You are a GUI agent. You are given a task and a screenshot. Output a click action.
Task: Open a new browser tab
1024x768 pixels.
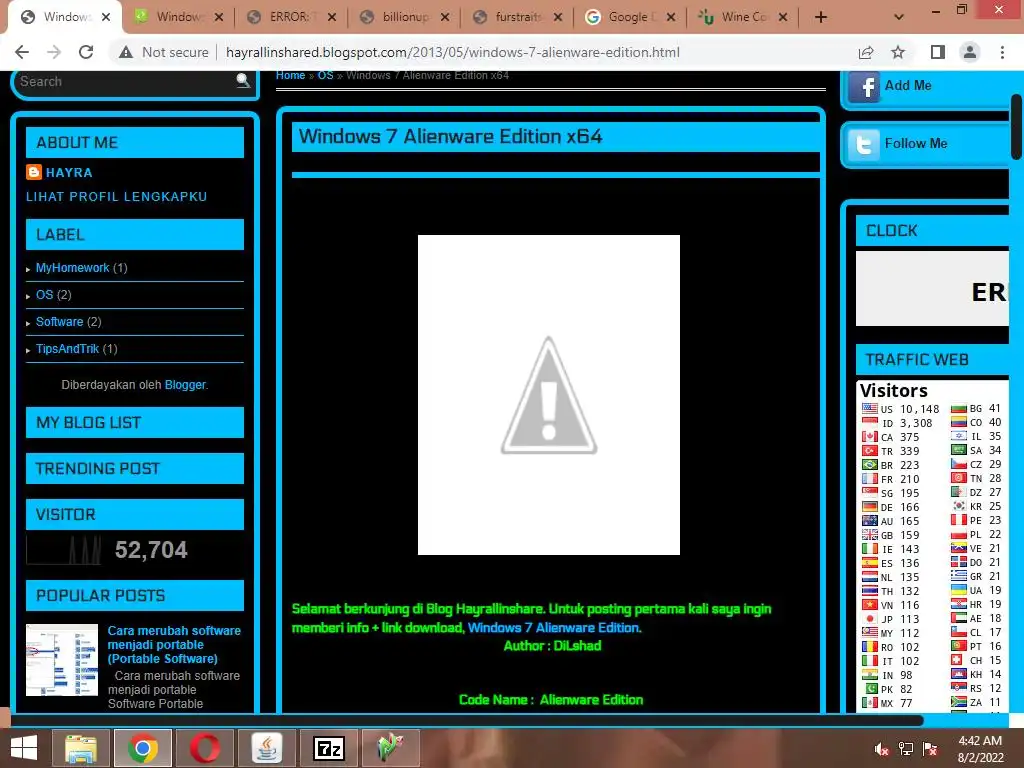pyautogui.click(x=821, y=18)
